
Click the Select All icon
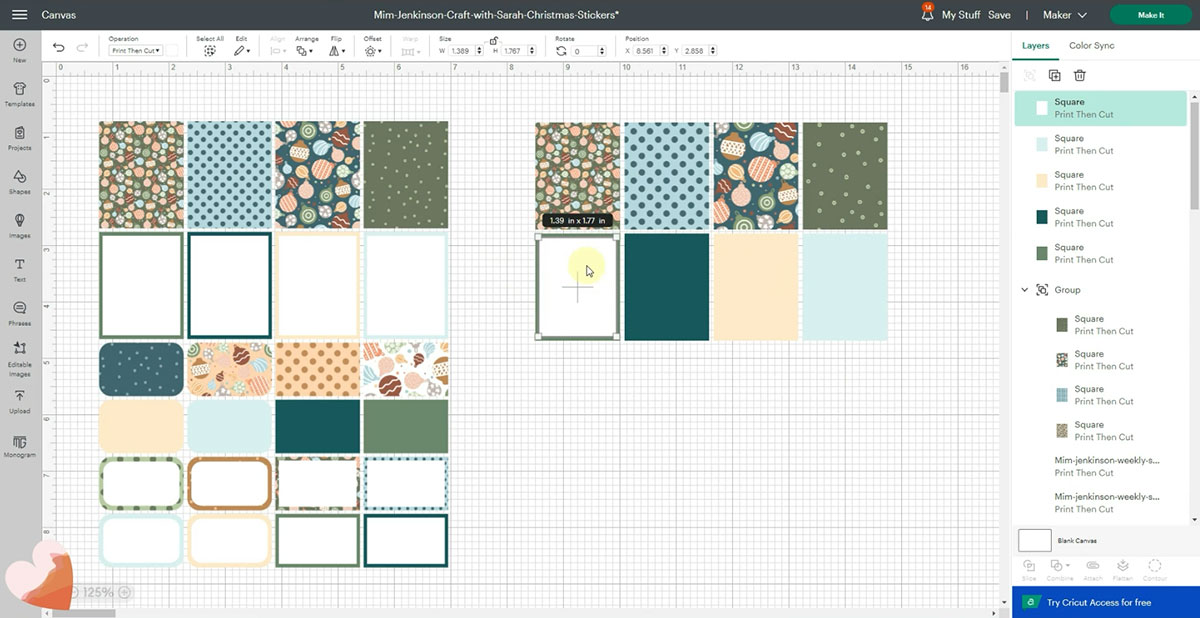210,50
